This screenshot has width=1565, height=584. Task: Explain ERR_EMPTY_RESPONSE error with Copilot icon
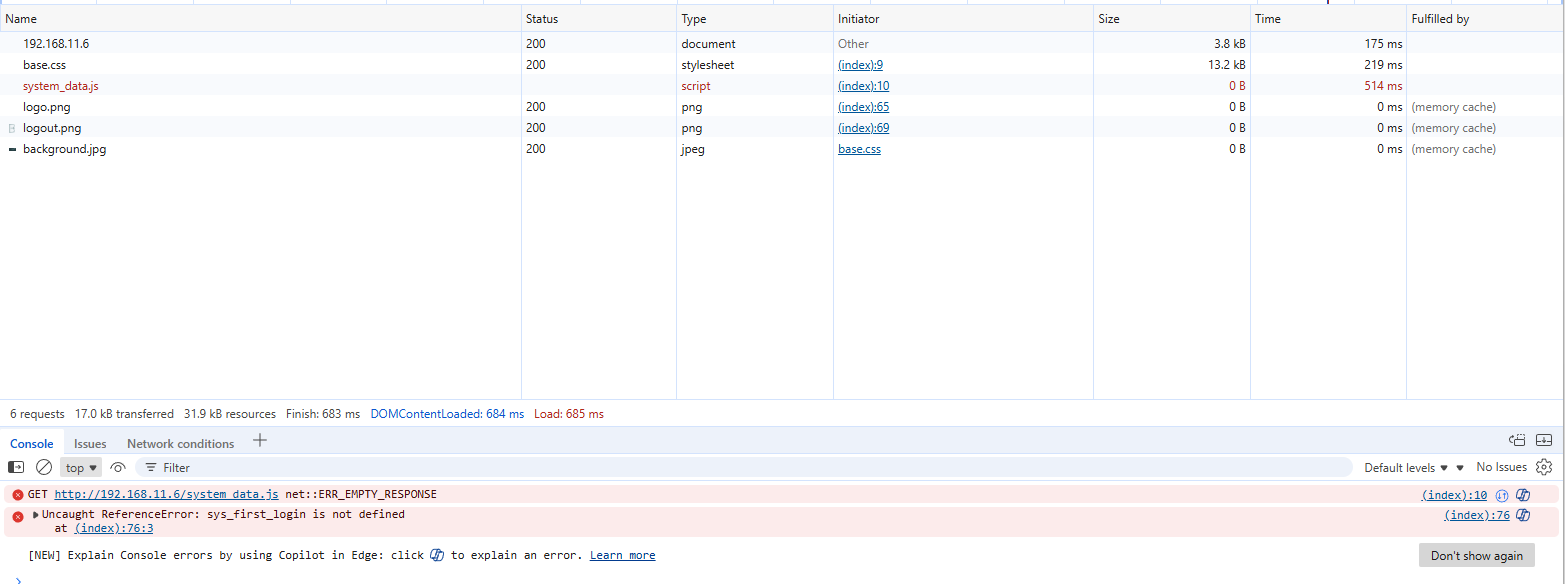click(1523, 495)
